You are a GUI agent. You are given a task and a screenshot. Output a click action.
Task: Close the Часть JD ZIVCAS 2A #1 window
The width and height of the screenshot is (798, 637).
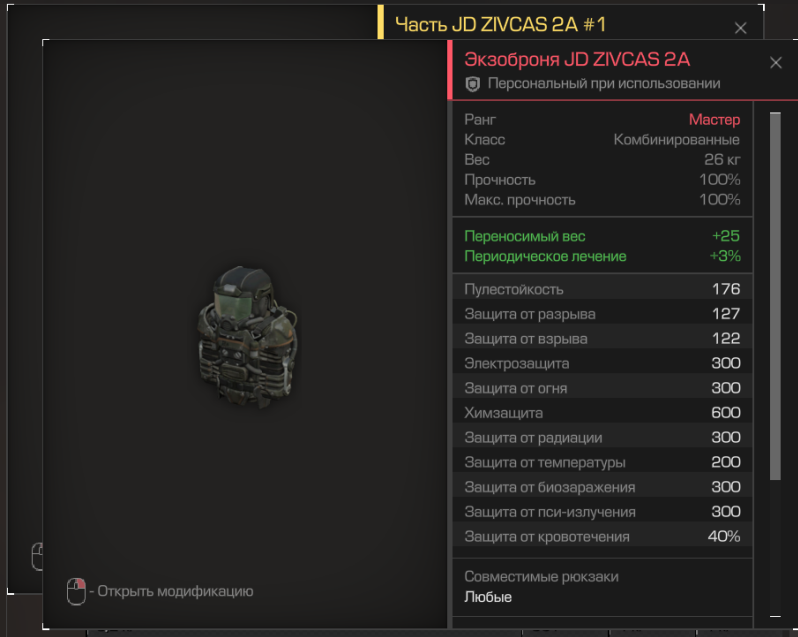(x=740, y=28)
